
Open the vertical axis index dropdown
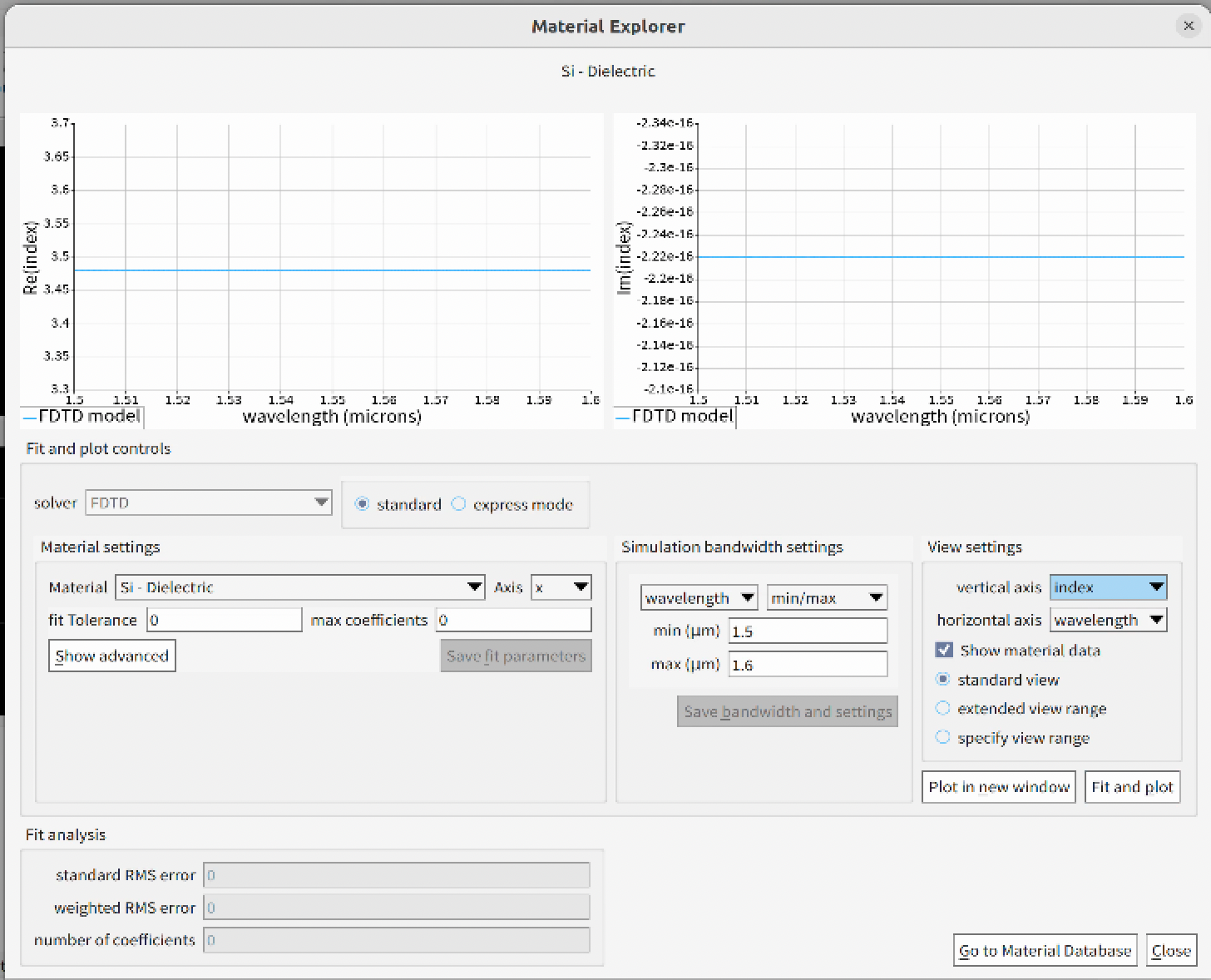1108,587
